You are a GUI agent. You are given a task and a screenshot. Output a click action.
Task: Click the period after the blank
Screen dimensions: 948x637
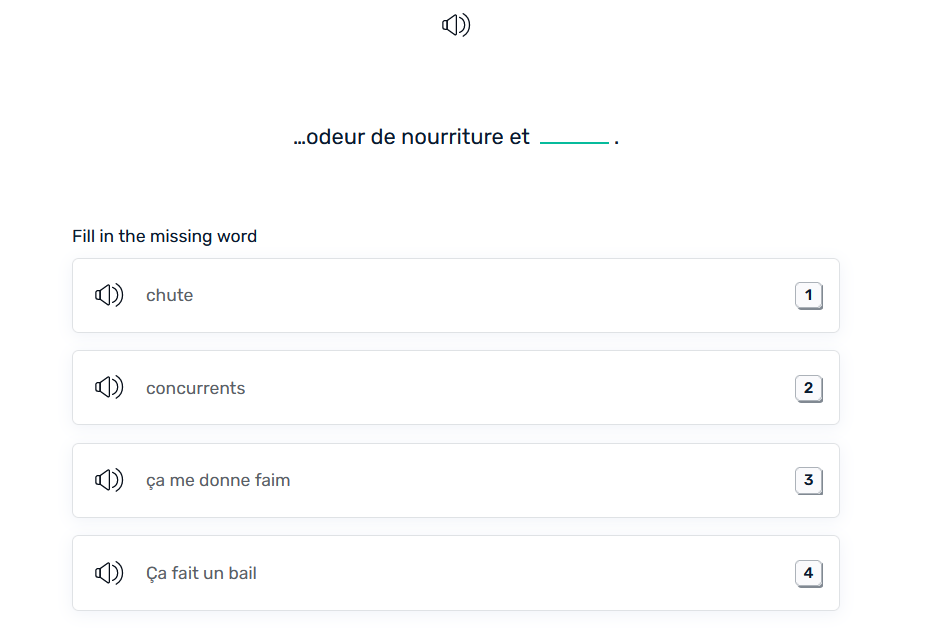[x=617, y=139]
